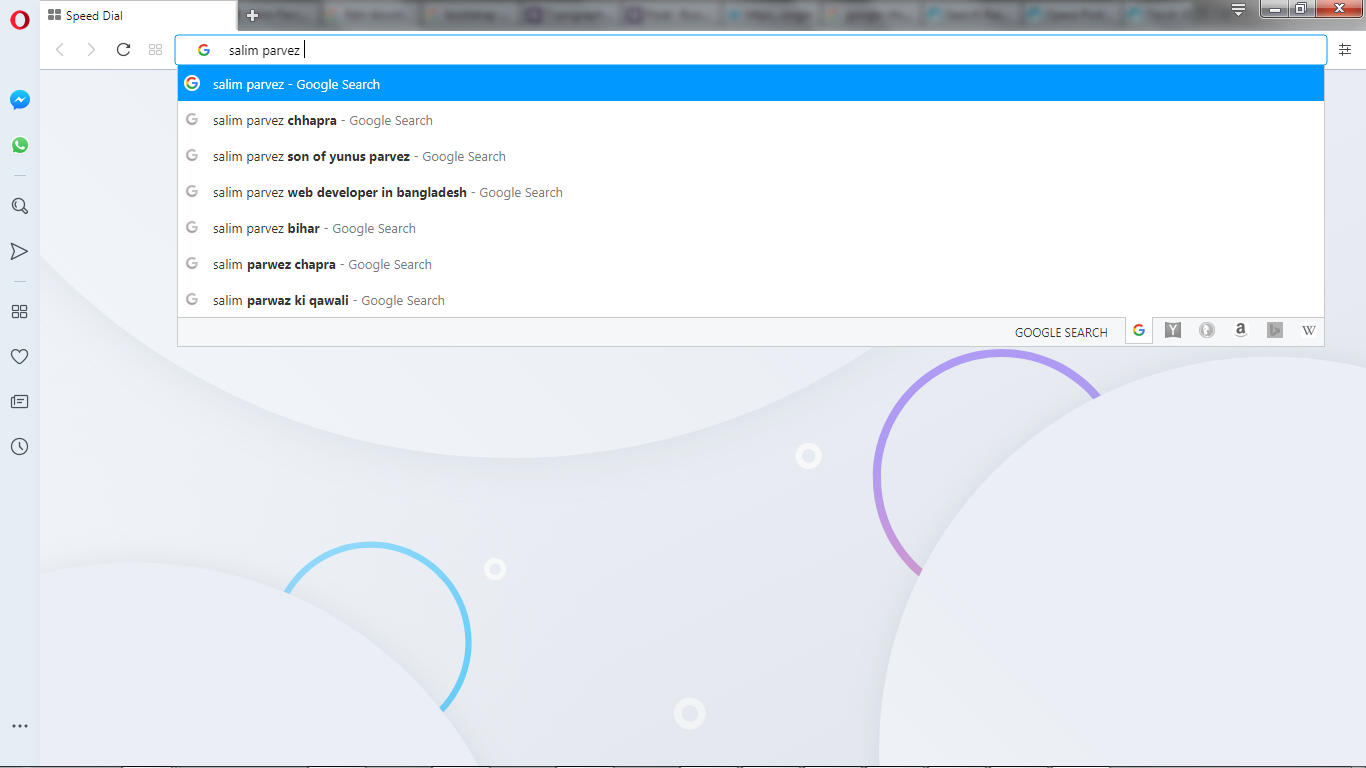The image size is (1366, 768).
Task: Choose suggestion 'salim parvez bihar'
Action: pos(751,228)
